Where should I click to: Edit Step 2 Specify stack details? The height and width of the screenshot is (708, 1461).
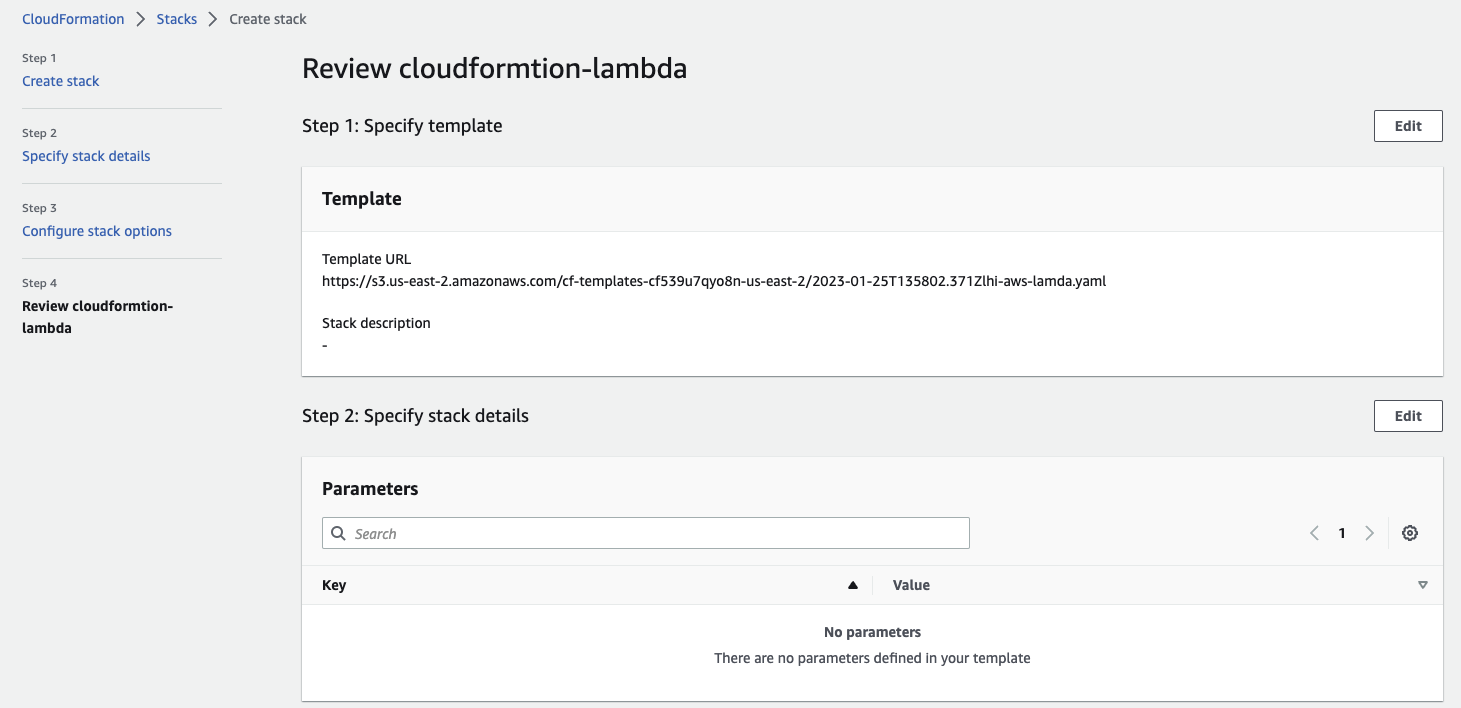coord(1408,416)
